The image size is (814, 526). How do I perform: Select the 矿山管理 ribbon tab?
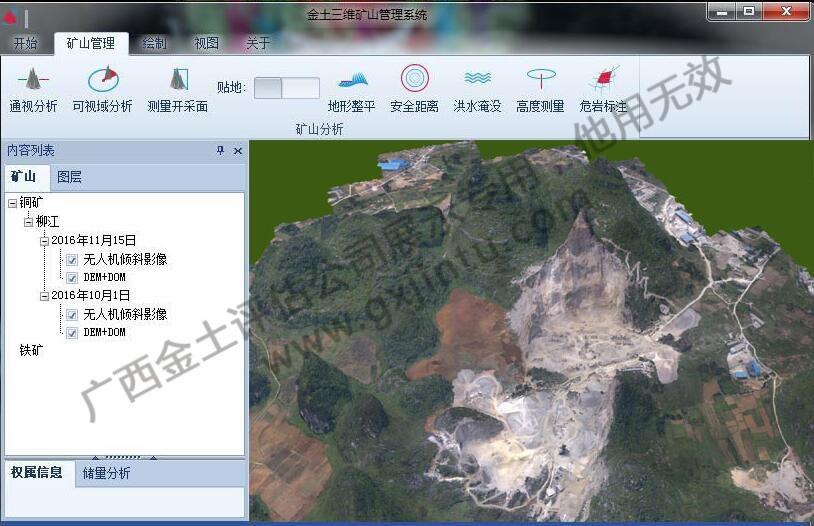91,43
